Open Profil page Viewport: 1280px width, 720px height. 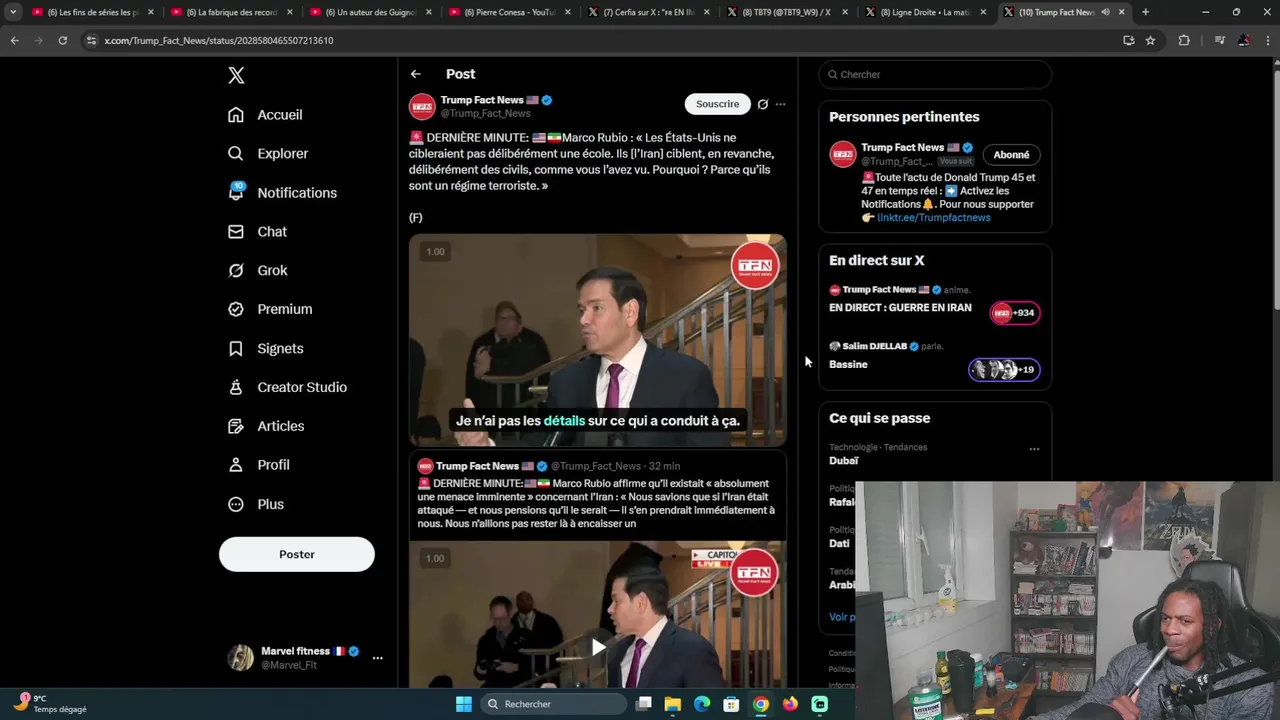pos(258,466)
